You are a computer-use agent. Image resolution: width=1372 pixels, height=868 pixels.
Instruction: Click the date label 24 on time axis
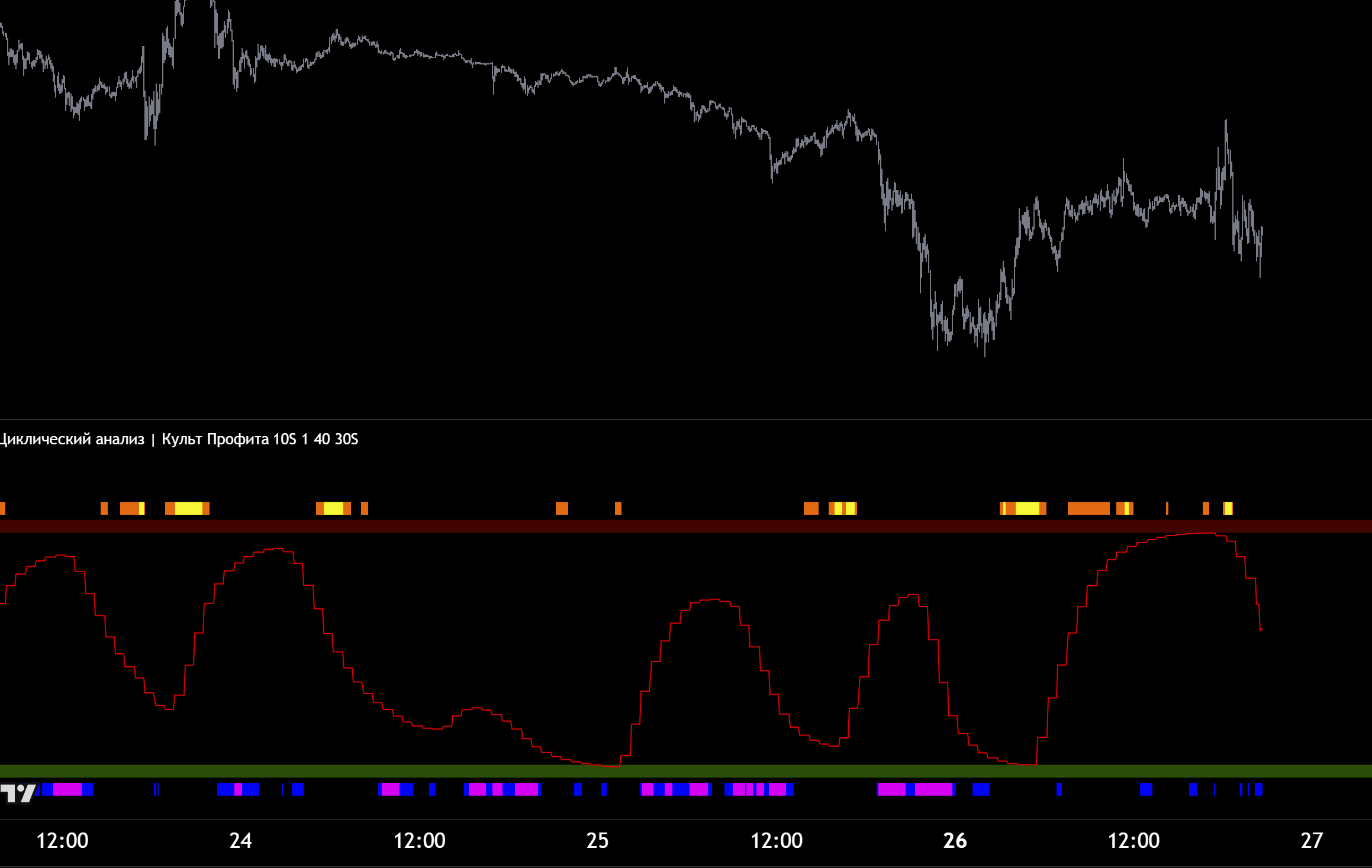240,840
